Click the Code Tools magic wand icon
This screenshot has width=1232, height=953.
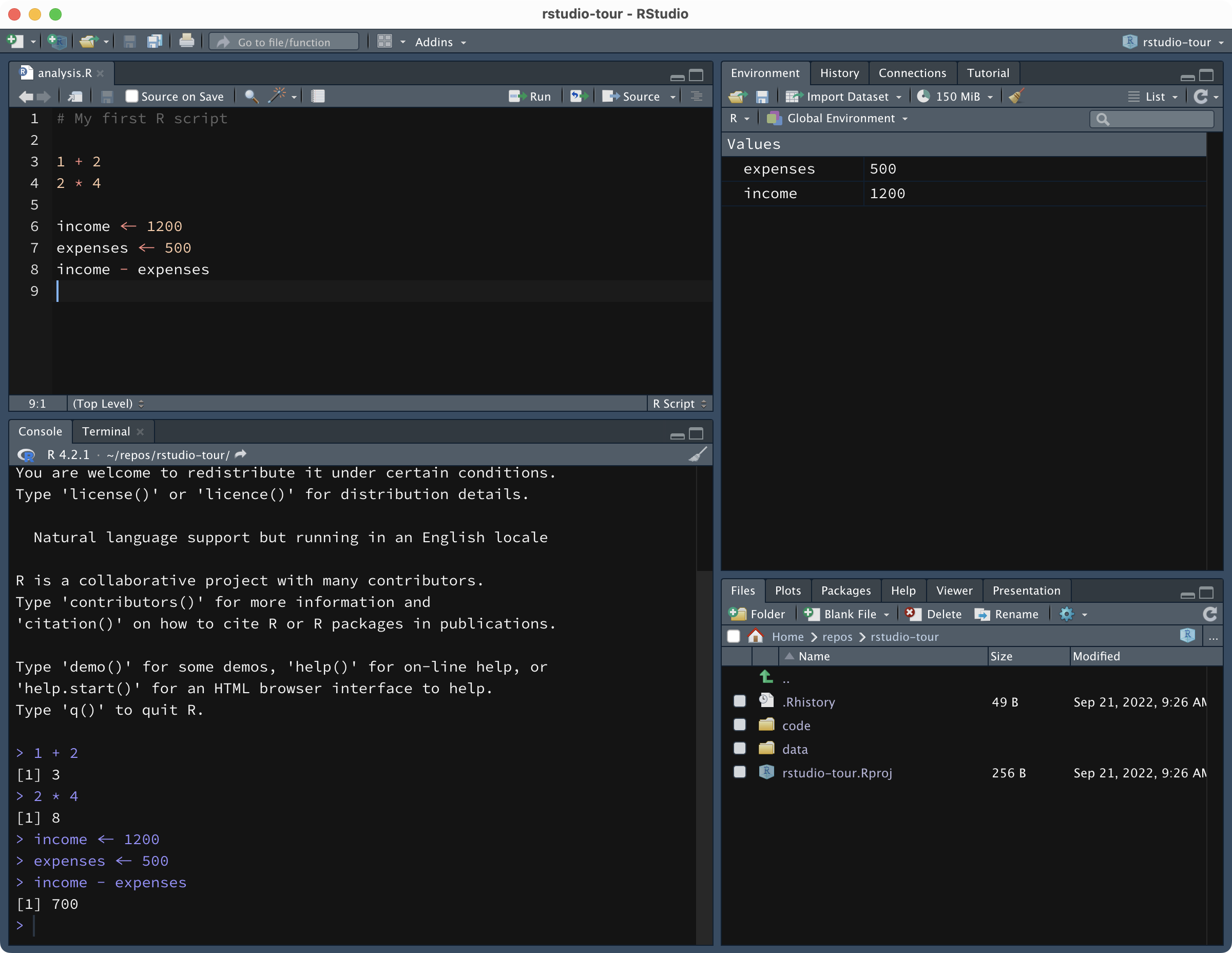[277, 96]
